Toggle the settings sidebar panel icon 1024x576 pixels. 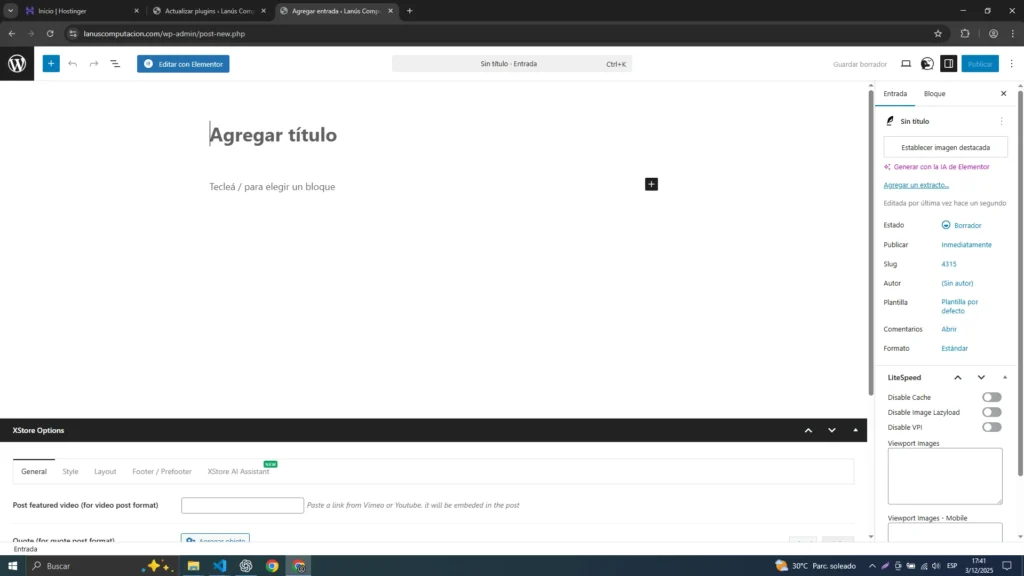tap(949, 64)
